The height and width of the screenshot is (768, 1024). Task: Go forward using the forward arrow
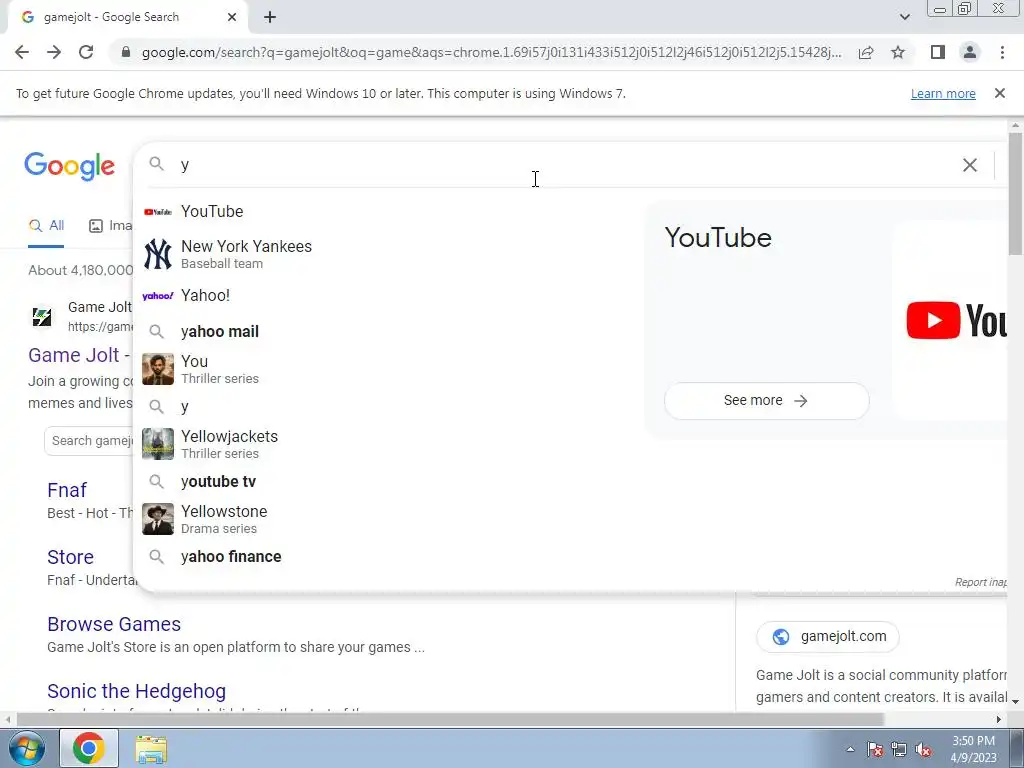pyautogui.click(x=54, y=52)
